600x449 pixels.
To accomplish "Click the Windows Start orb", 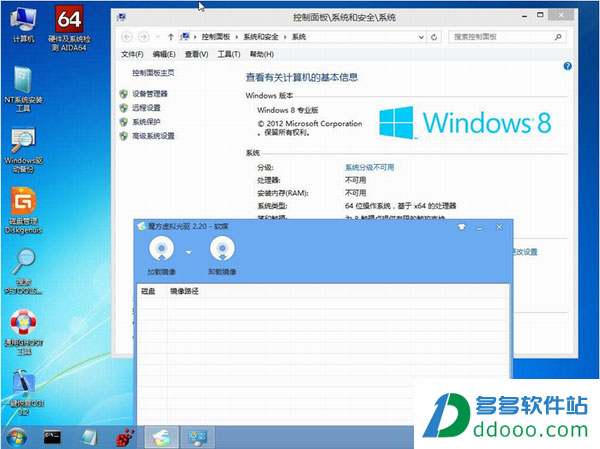I will (16, 438).
